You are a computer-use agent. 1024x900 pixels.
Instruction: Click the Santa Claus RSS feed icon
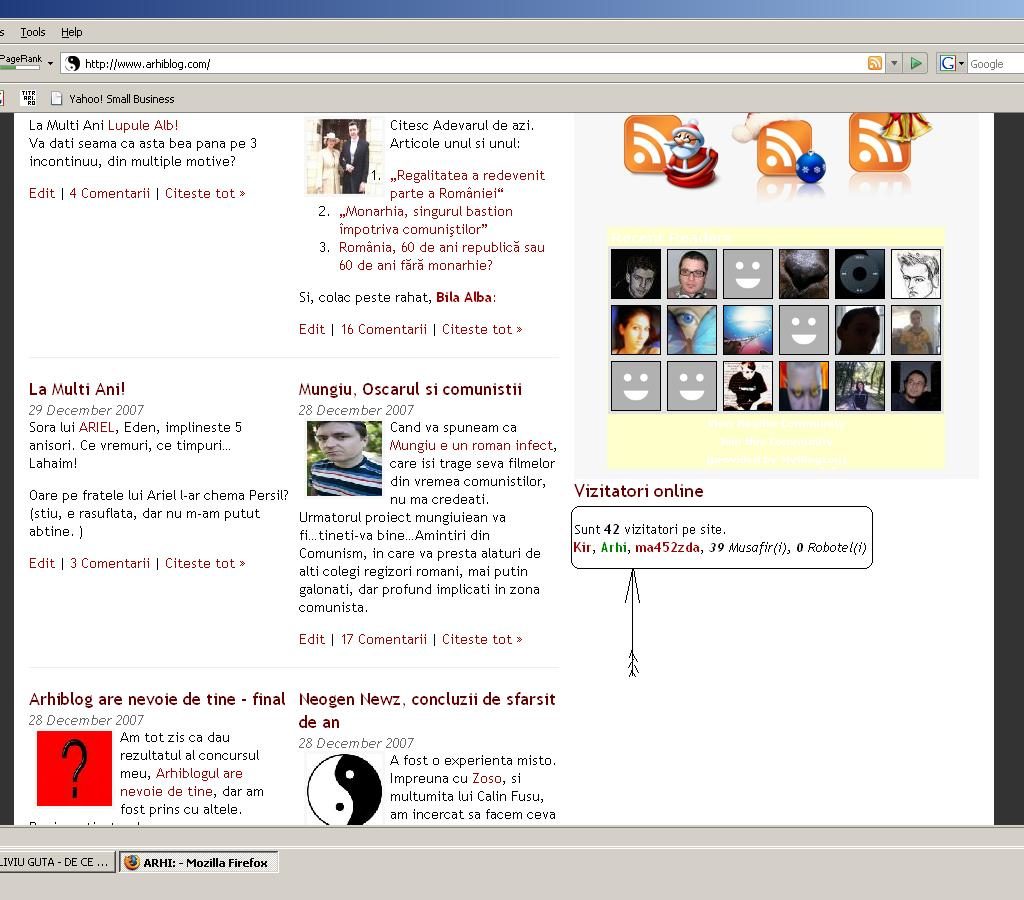pos(671,152)
